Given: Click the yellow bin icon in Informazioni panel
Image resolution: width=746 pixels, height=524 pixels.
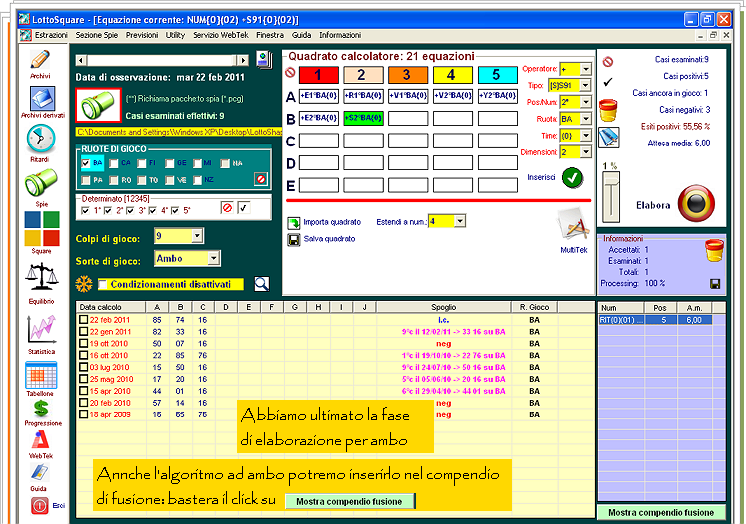Looking at the screenshot, I should pyautogui.click(x=714, y=250).
